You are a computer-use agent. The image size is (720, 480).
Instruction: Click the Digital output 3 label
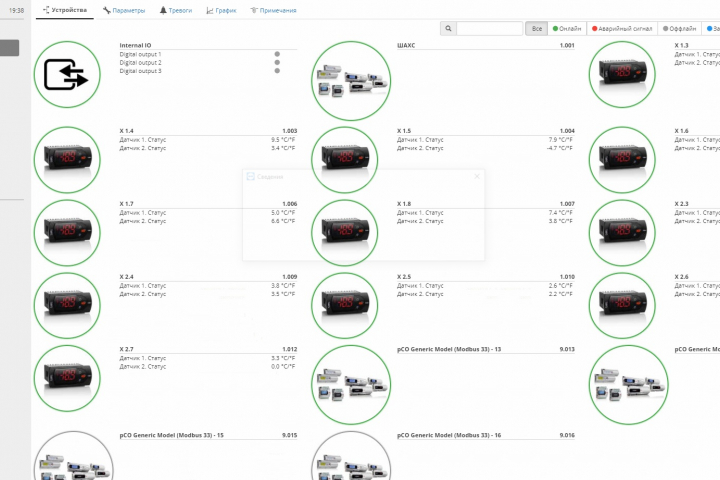tap(141, 71)
